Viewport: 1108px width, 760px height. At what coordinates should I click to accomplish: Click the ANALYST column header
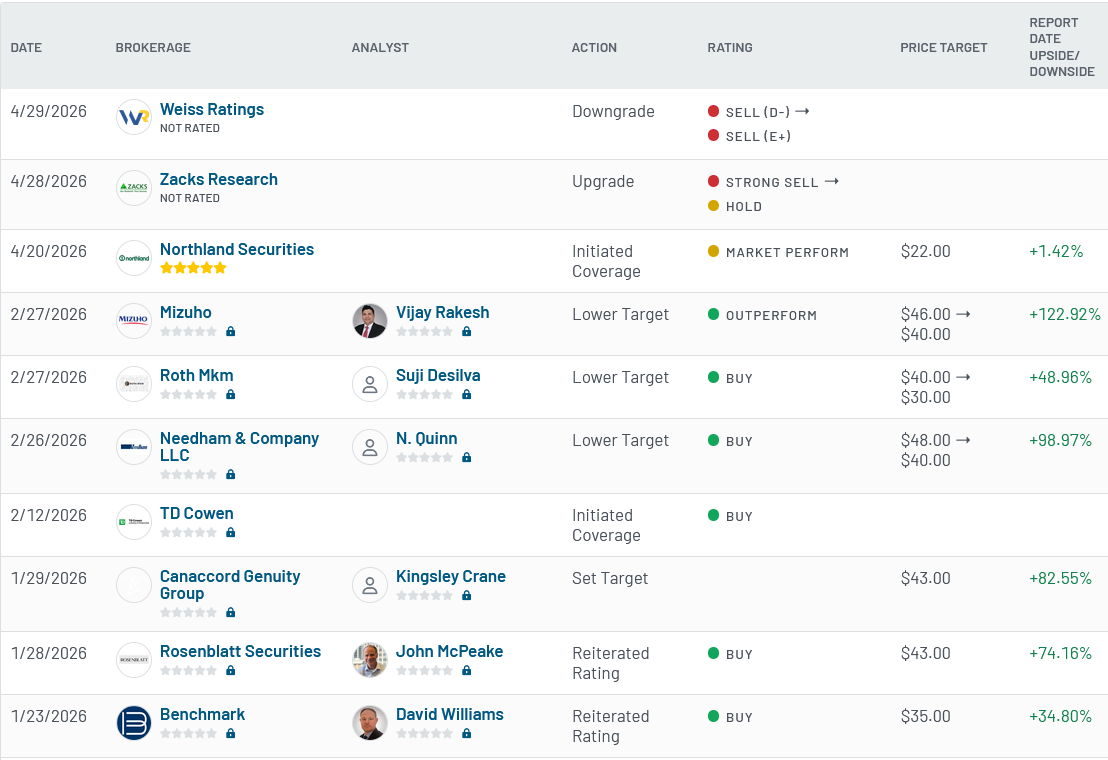tap(380, 47)
